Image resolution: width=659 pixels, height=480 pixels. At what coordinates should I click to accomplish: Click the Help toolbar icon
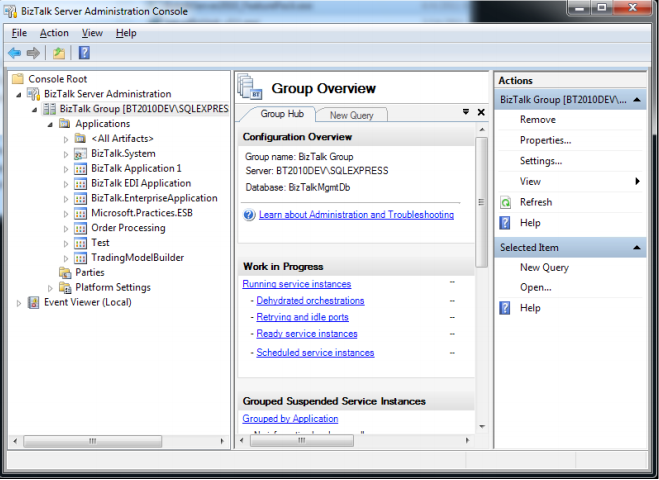tap(84, 53)
